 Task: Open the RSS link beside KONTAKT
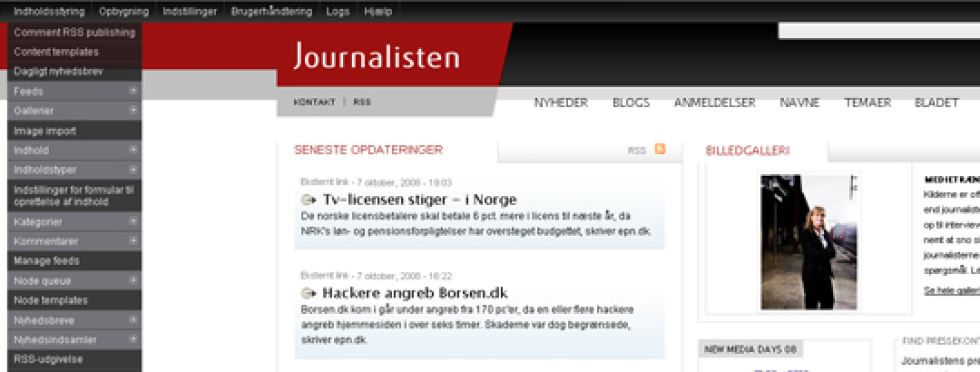(x=362, y=103)
